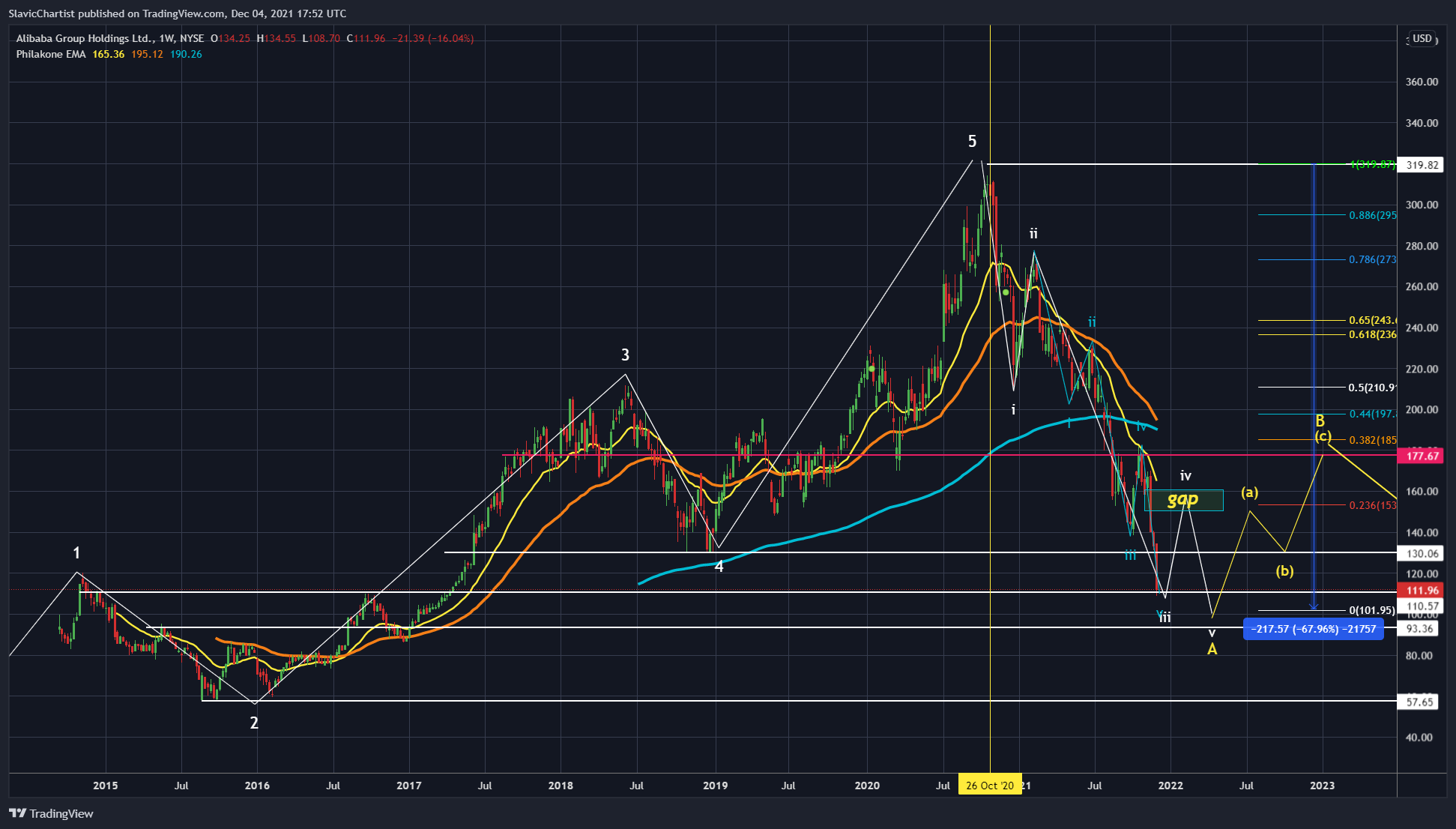Viewport: 1456px width, 829px height.
Task: Click the 0.65 Fibonacci level label
Action: 1373,320
